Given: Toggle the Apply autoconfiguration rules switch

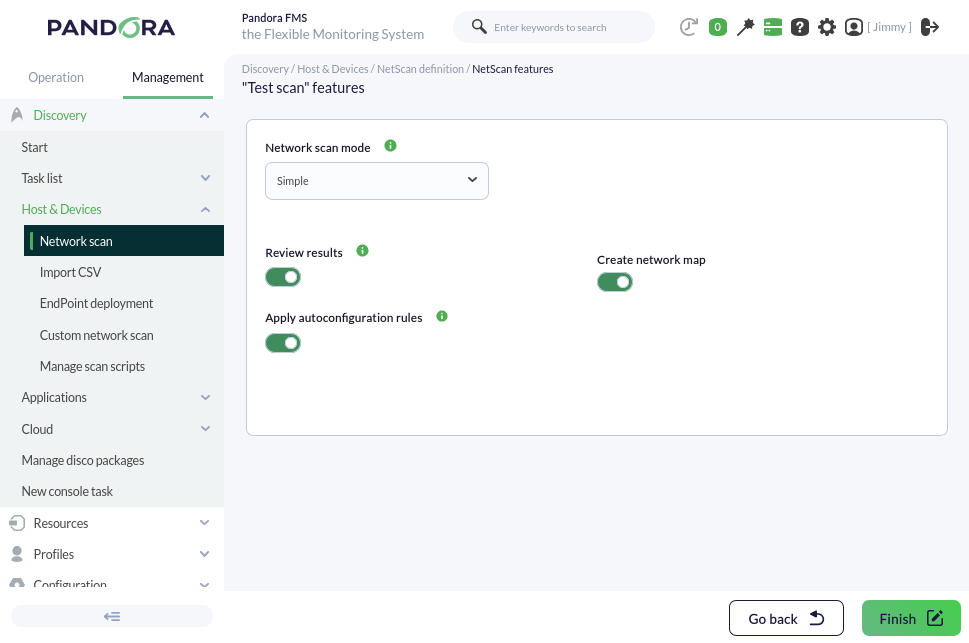Looking at the screenshot, I should [283, 343].
